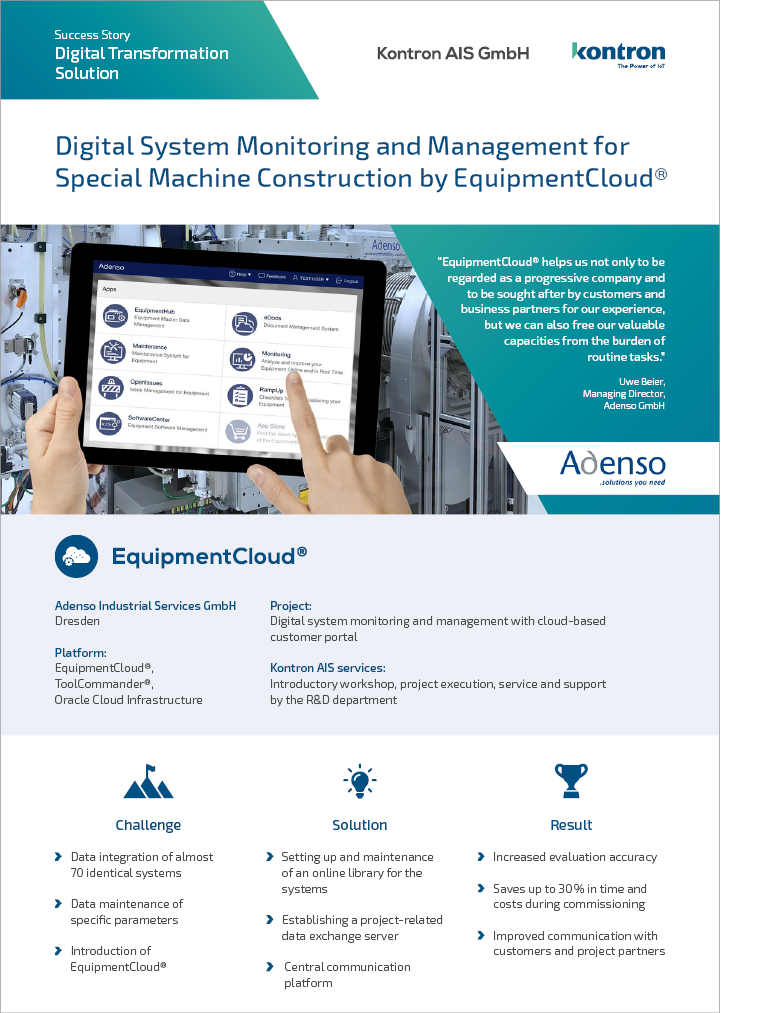The height and width of the screenshot is (1013, 760).
Task: Open the EquipmentHub app icon
Action: click(116, 318)
